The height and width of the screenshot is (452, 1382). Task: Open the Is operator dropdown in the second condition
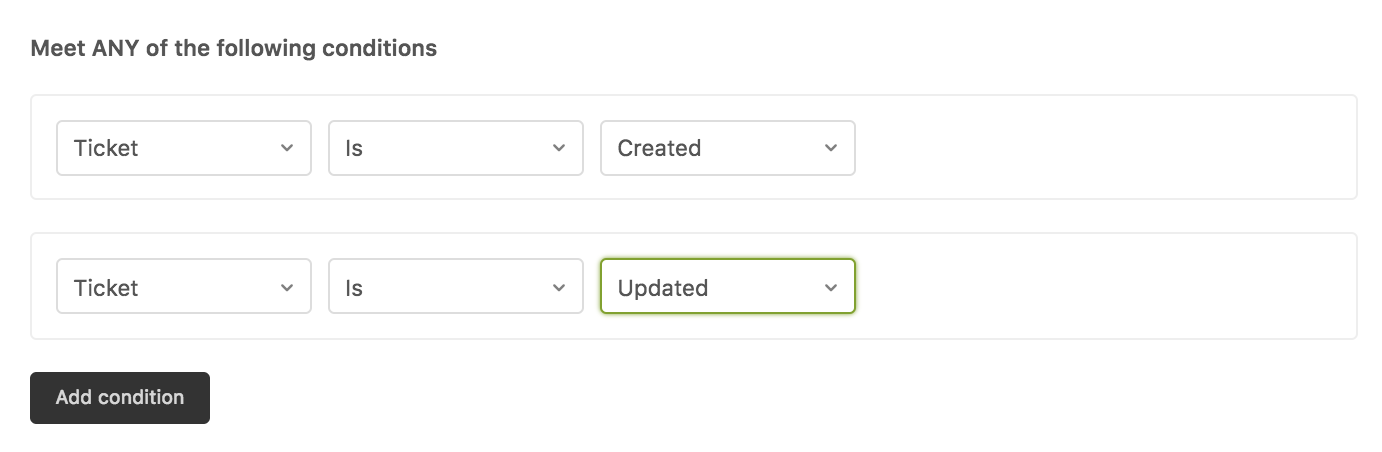pos(455,288)
